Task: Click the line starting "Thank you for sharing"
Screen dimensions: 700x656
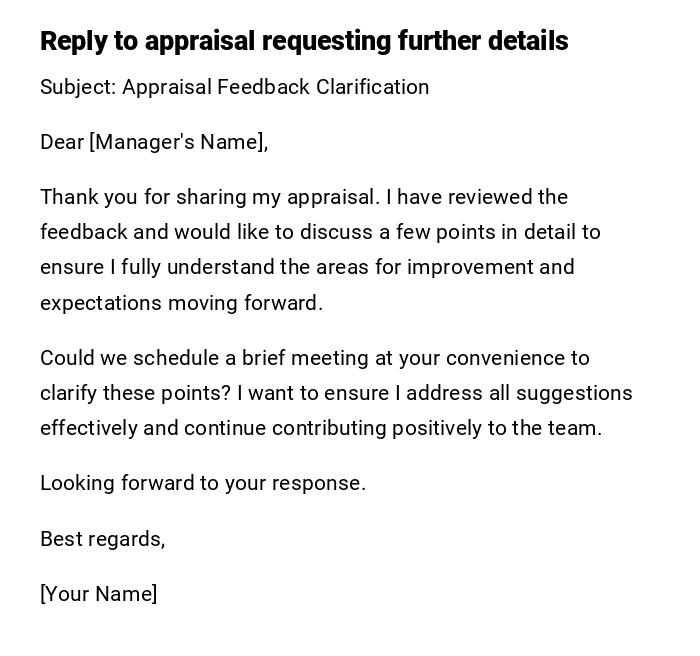Action: [x=303, y=197]
